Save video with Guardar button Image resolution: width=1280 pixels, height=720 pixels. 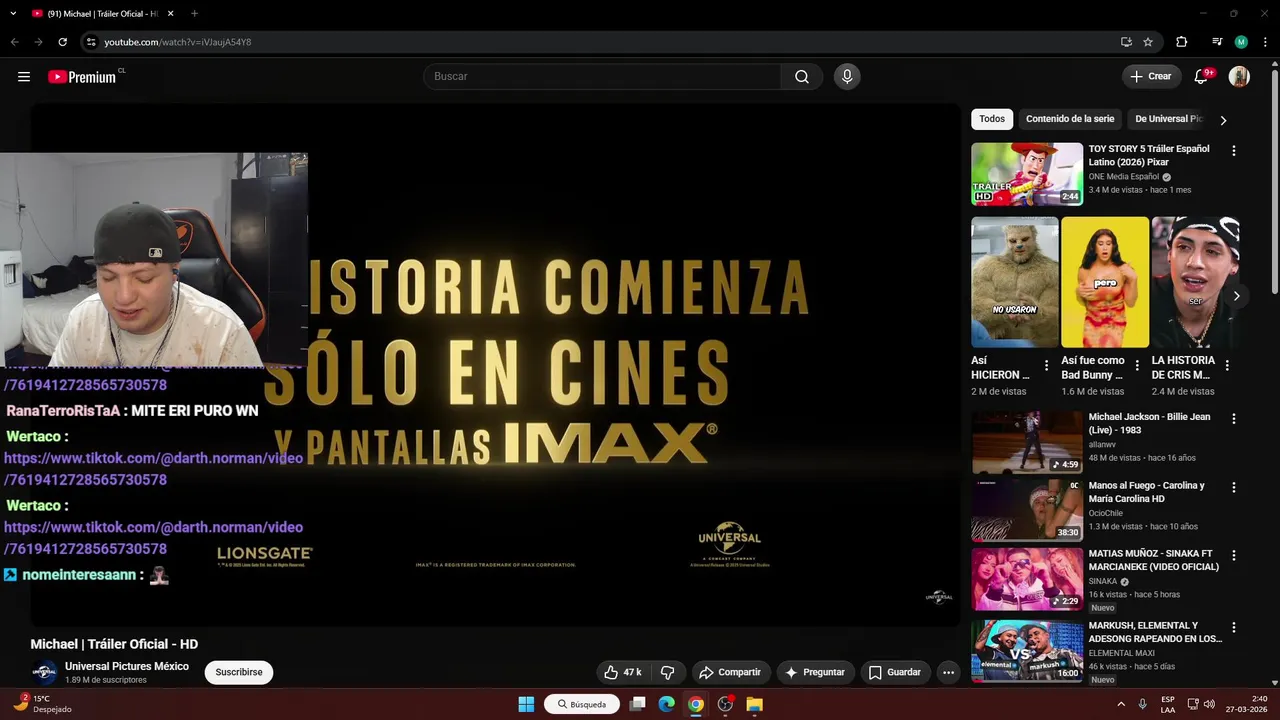[894, 672]
